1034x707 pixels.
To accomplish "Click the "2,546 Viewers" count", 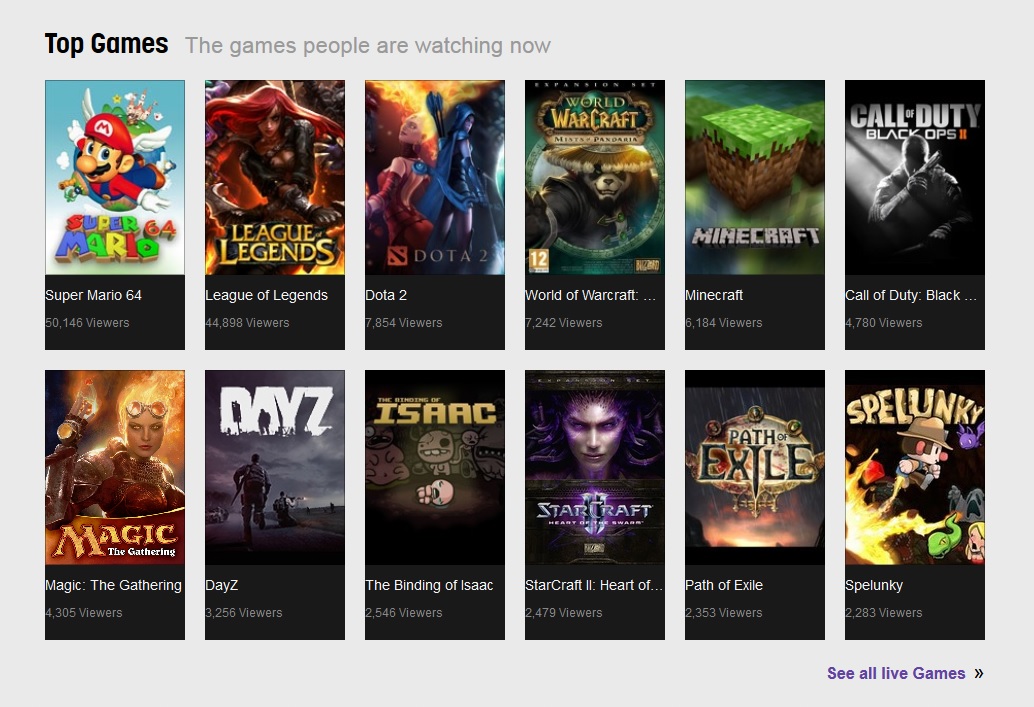I will tap(404, 613).
